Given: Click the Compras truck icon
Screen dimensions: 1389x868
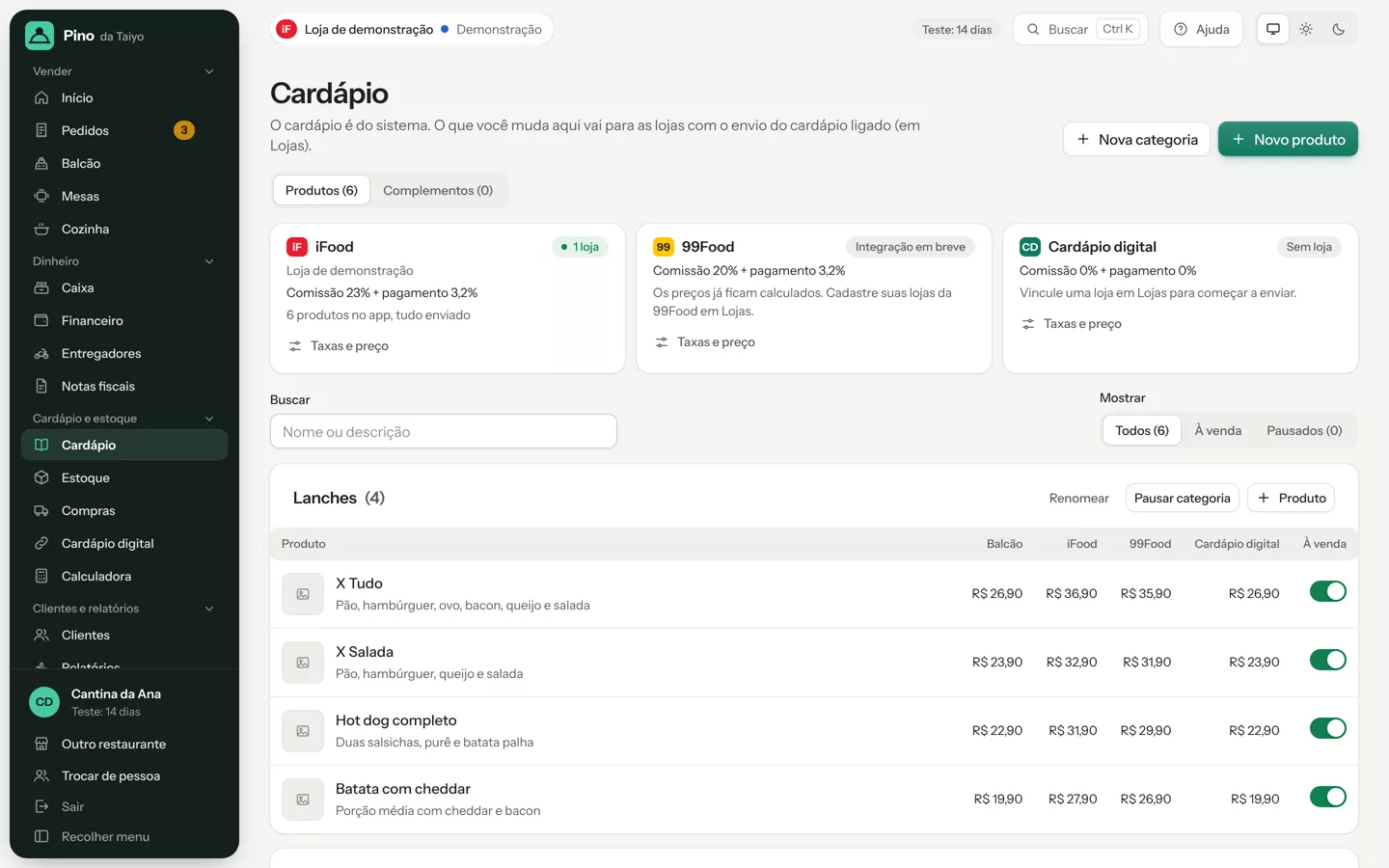Looking at the screenshot, I should click(41, 510).
